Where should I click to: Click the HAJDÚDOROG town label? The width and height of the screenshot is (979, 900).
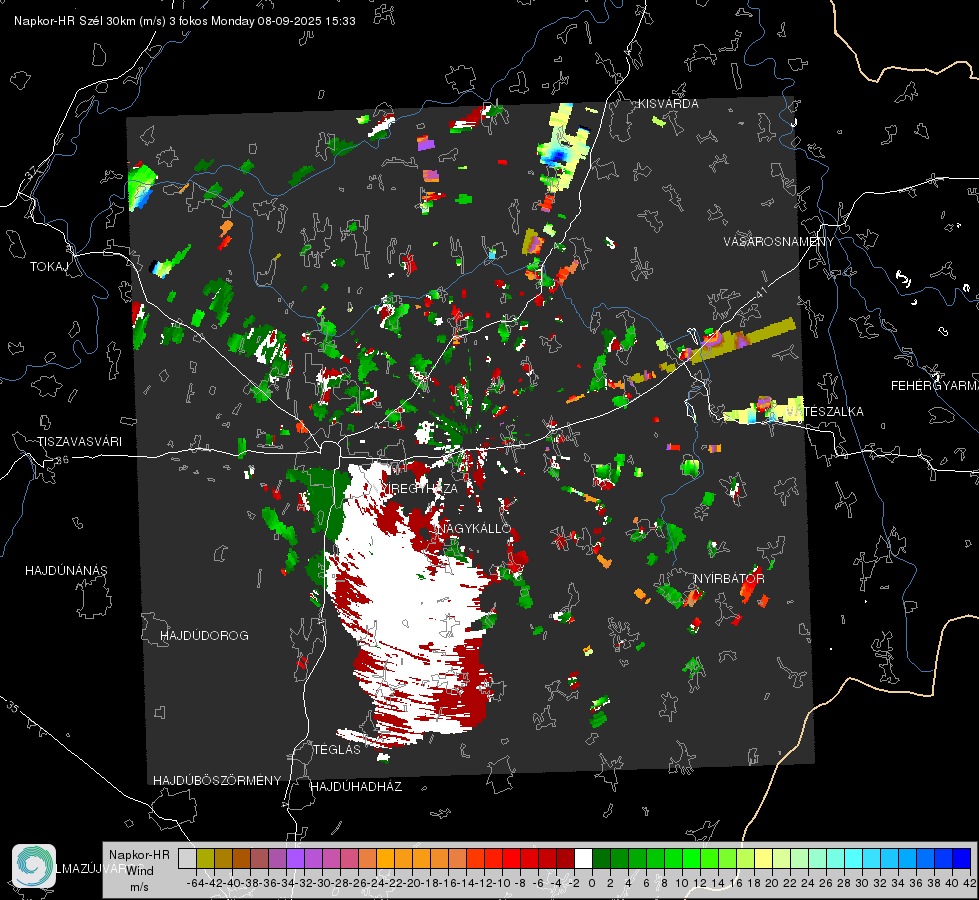click(x=204, y=635)
